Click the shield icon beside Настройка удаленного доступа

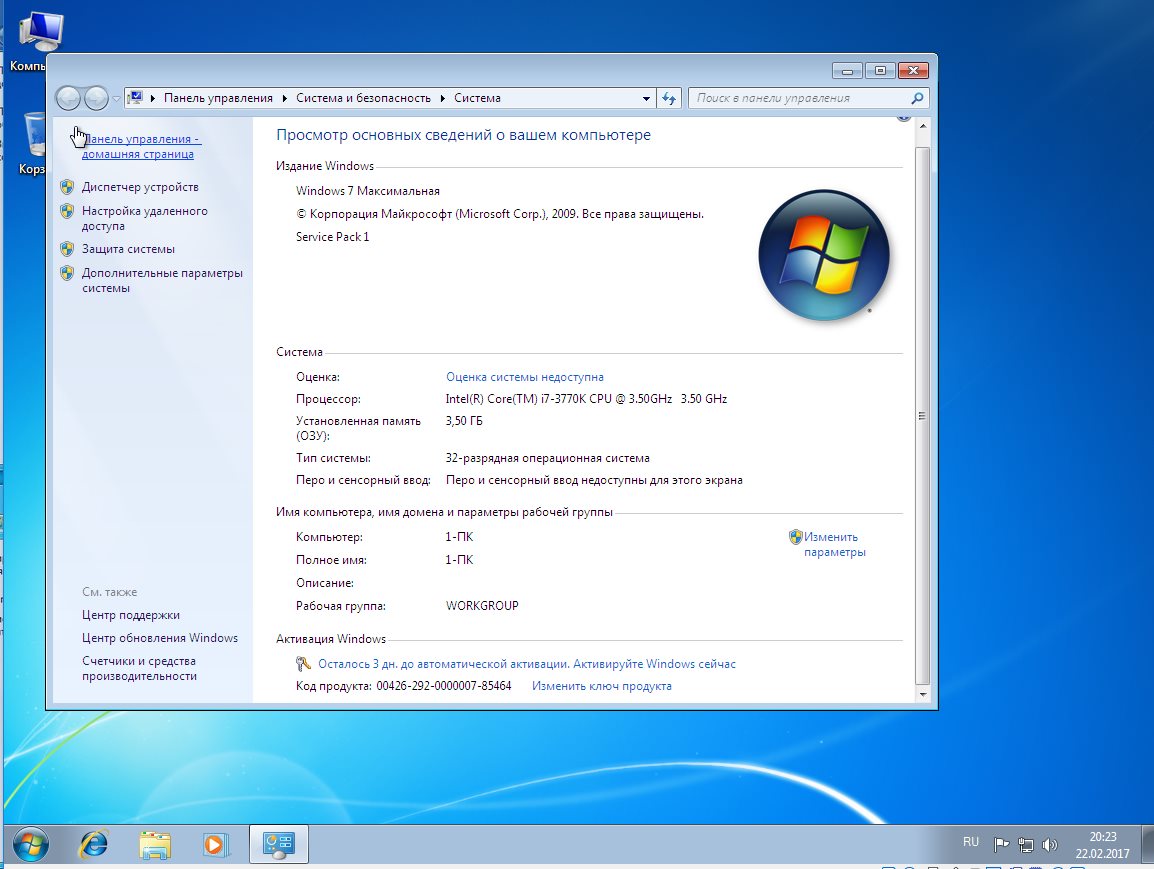point(67,211)
